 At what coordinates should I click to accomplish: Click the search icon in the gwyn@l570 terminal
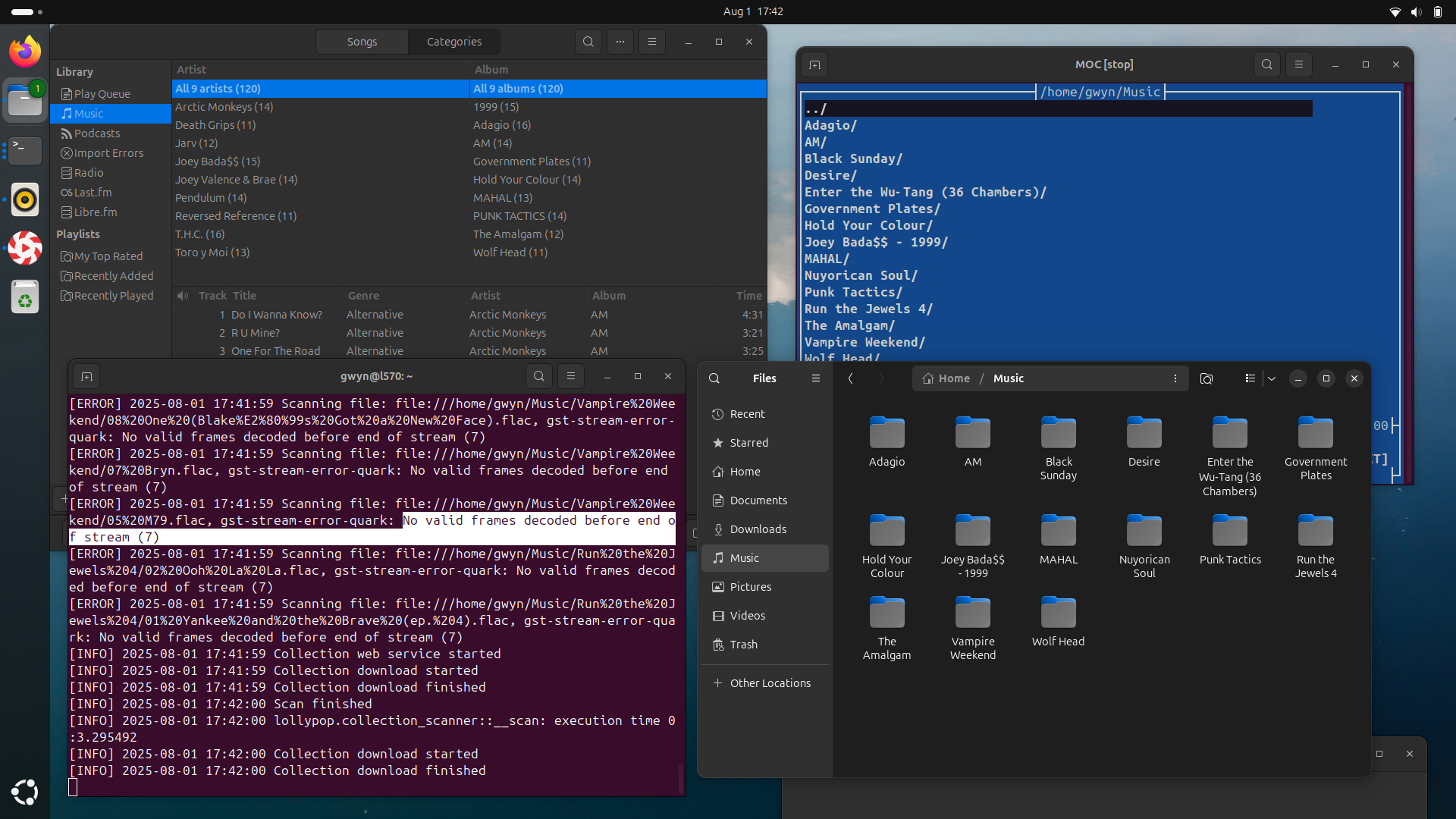[539, 376]
